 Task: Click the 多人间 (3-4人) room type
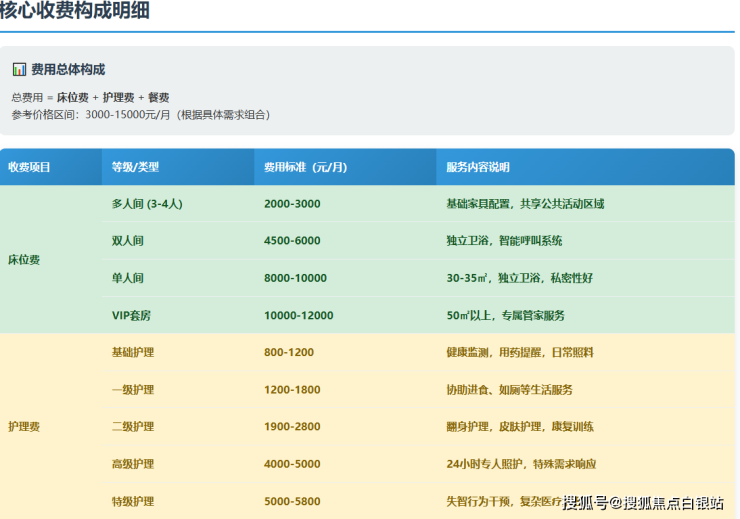click(x=147, y=204)
